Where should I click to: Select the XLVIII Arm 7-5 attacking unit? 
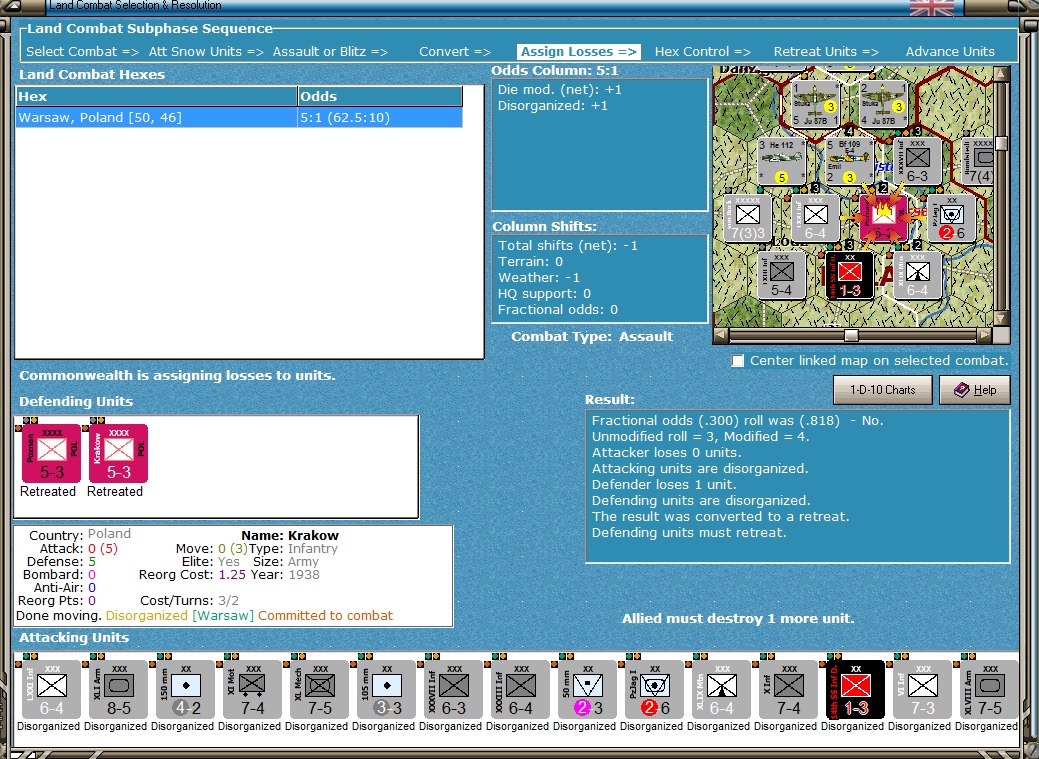tap(989, 689)
